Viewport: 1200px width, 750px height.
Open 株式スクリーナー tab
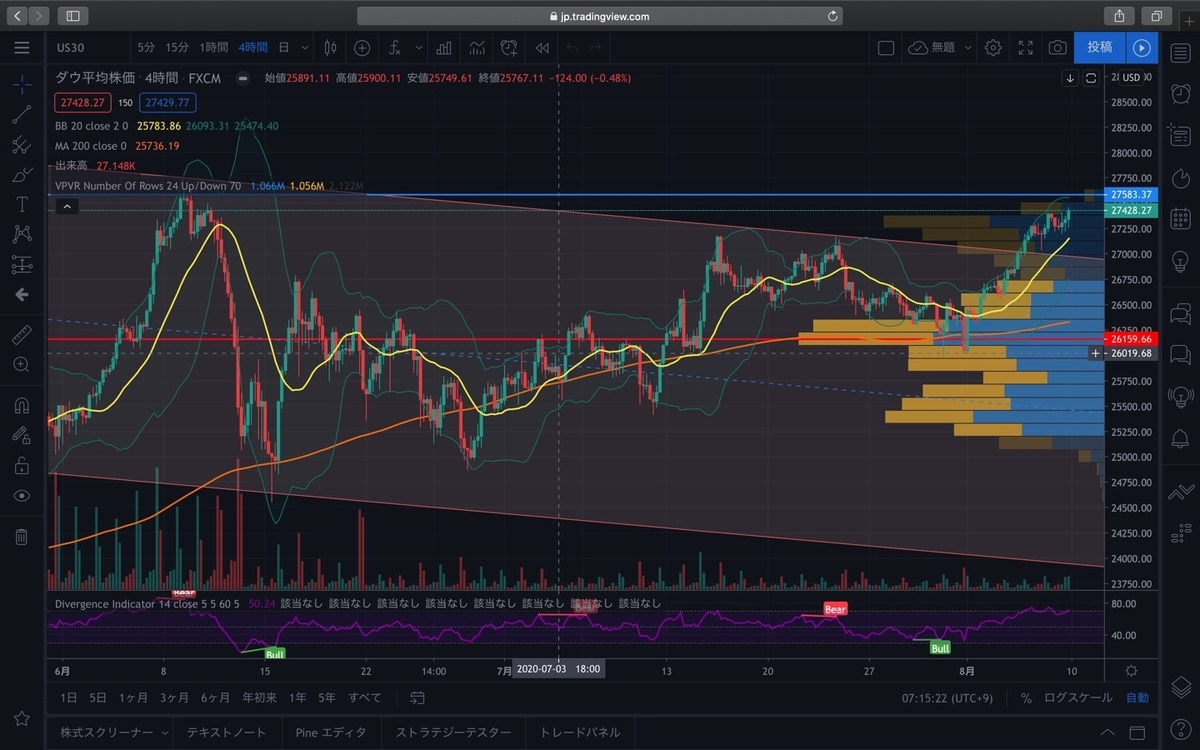pos(106,732)
